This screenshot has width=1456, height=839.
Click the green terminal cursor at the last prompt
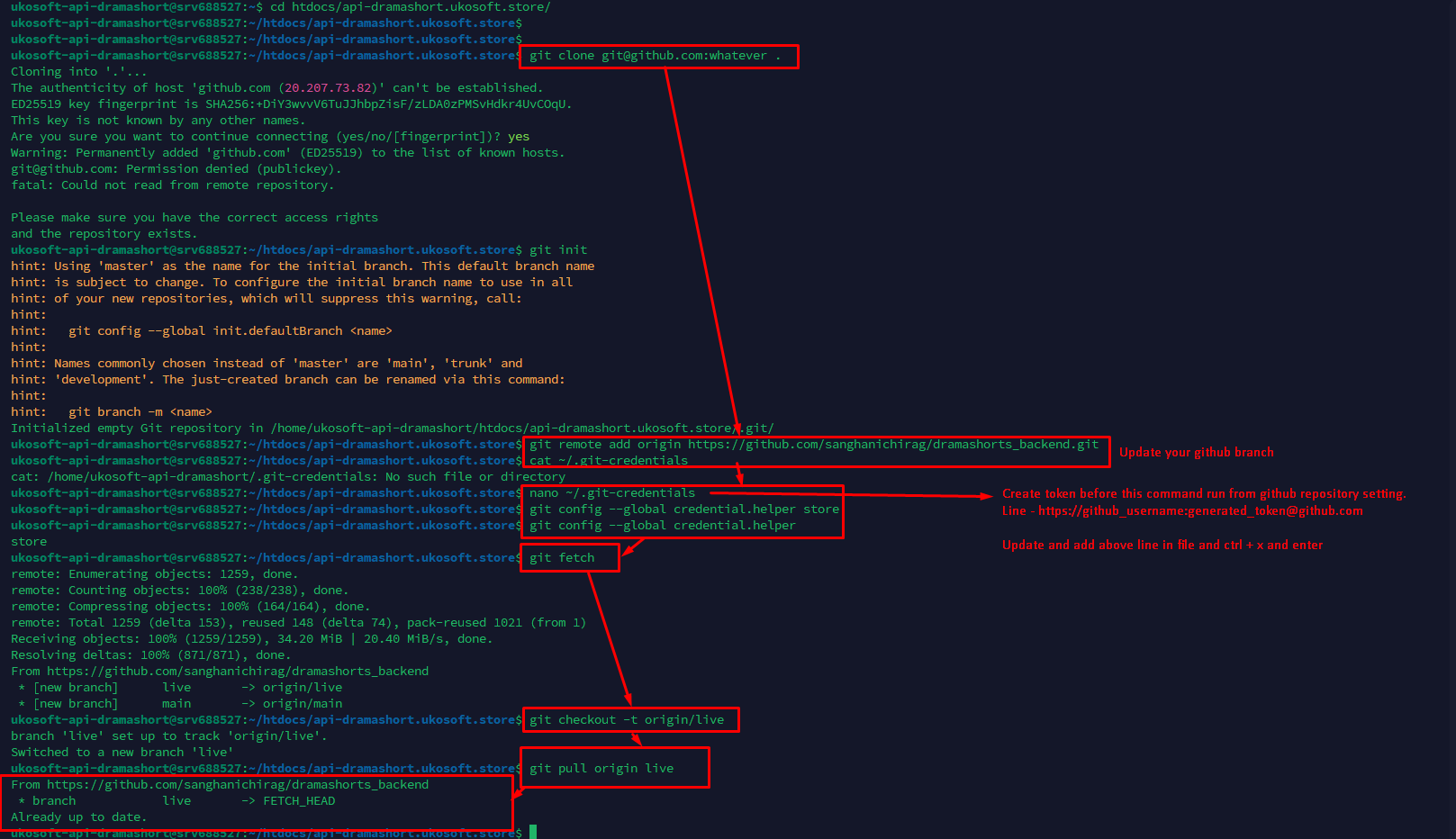click(533, 832)
